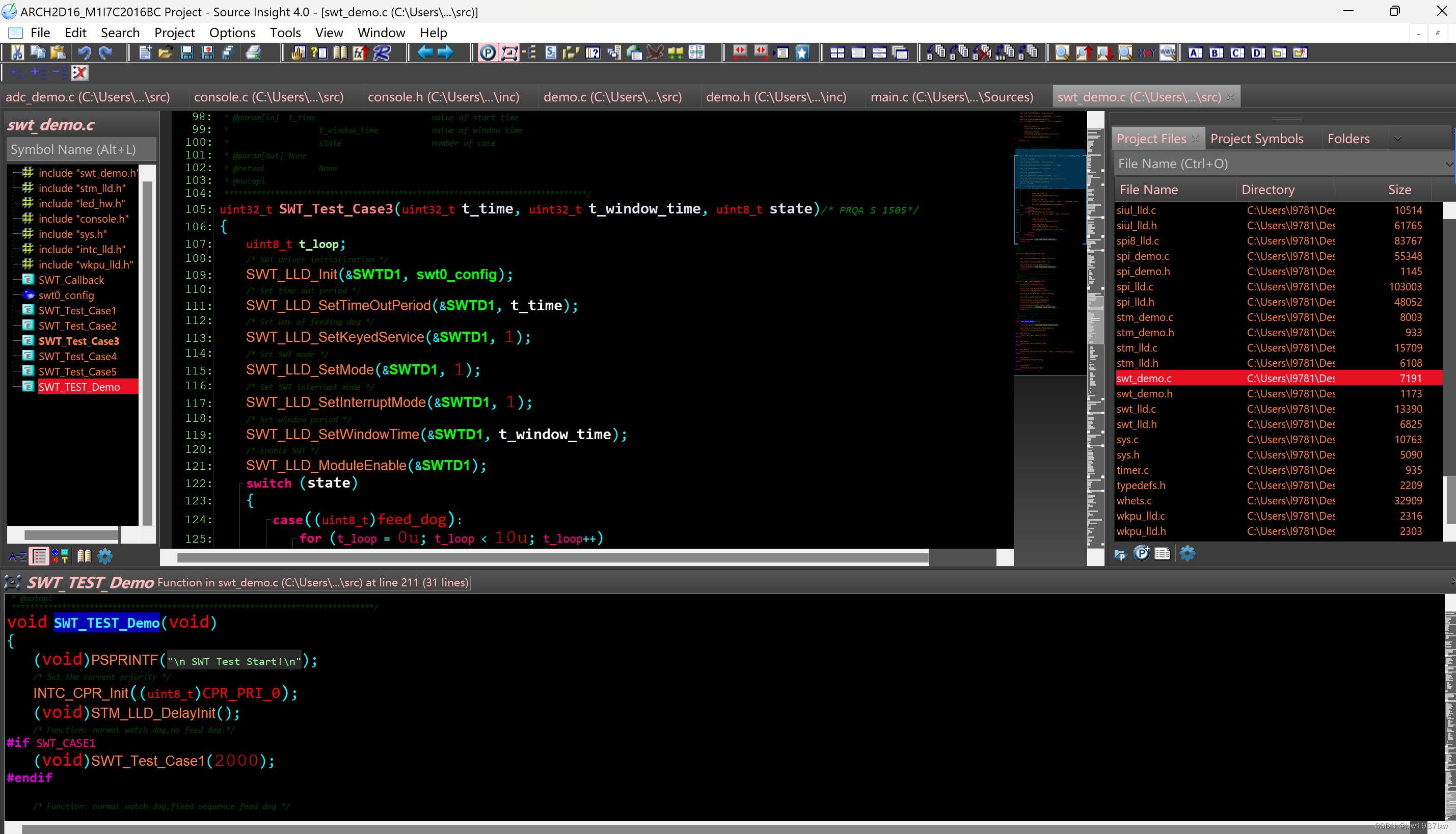This screenshot has width=1456, height=834.
Task: Click the code editor horizontal scrollbar
Action: point(552,557)
